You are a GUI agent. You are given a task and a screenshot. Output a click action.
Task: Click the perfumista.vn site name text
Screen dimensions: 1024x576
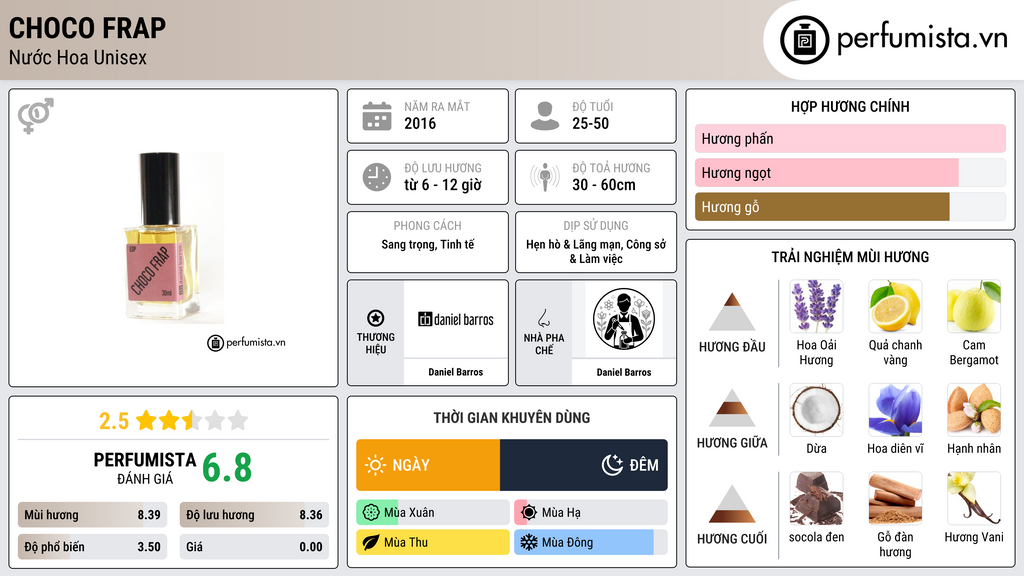(922, 38)
